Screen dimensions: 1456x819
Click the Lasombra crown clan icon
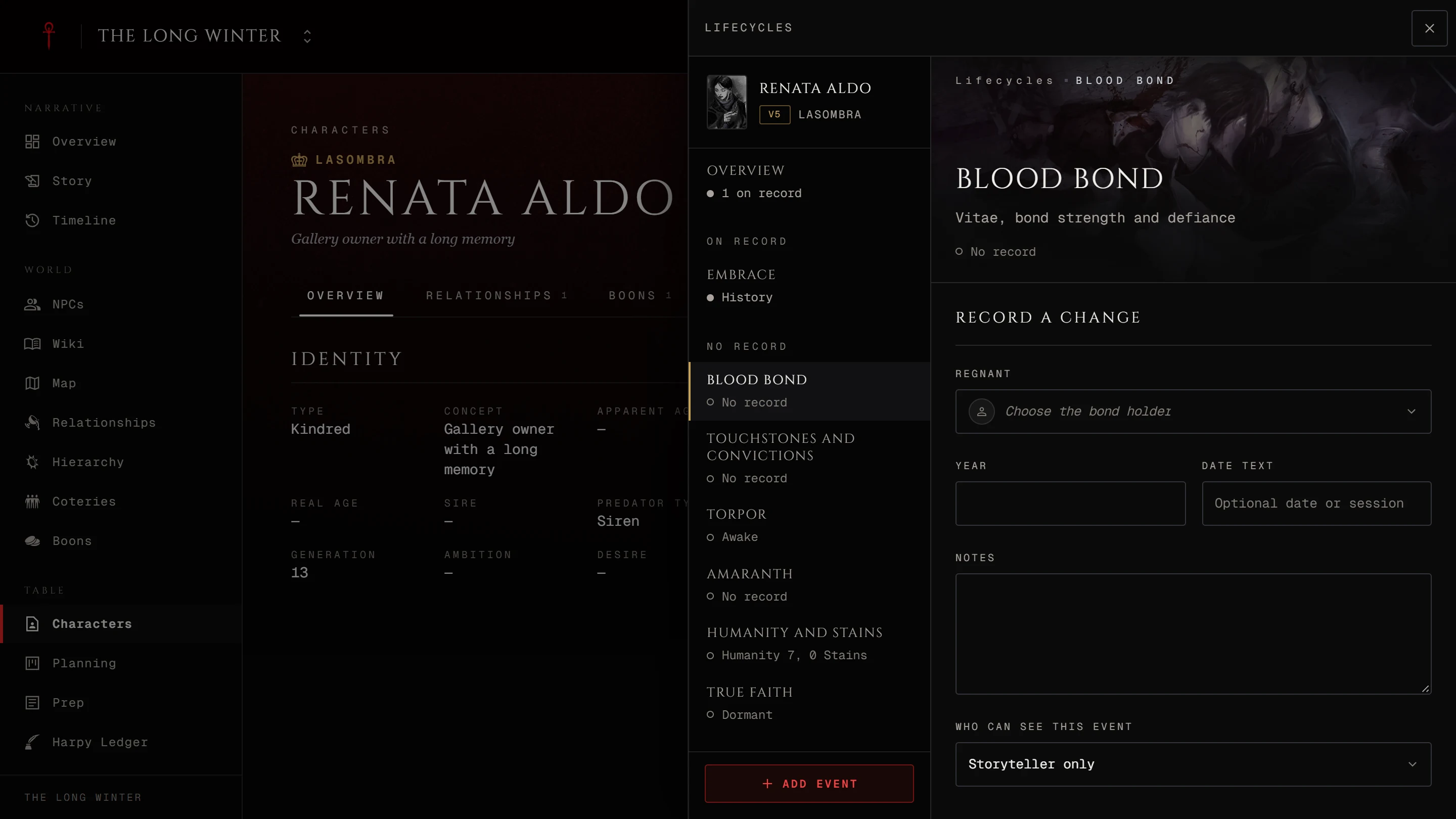coord(299,160)
